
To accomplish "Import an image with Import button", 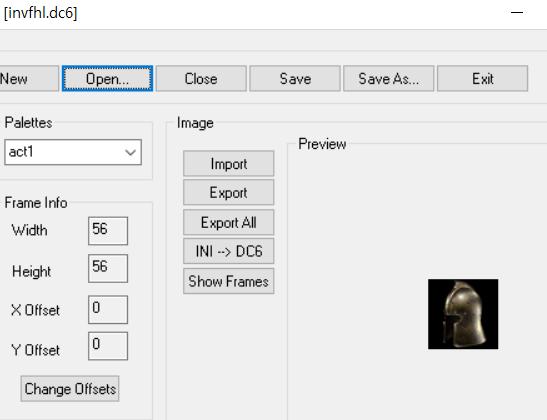I will point(228,164).
